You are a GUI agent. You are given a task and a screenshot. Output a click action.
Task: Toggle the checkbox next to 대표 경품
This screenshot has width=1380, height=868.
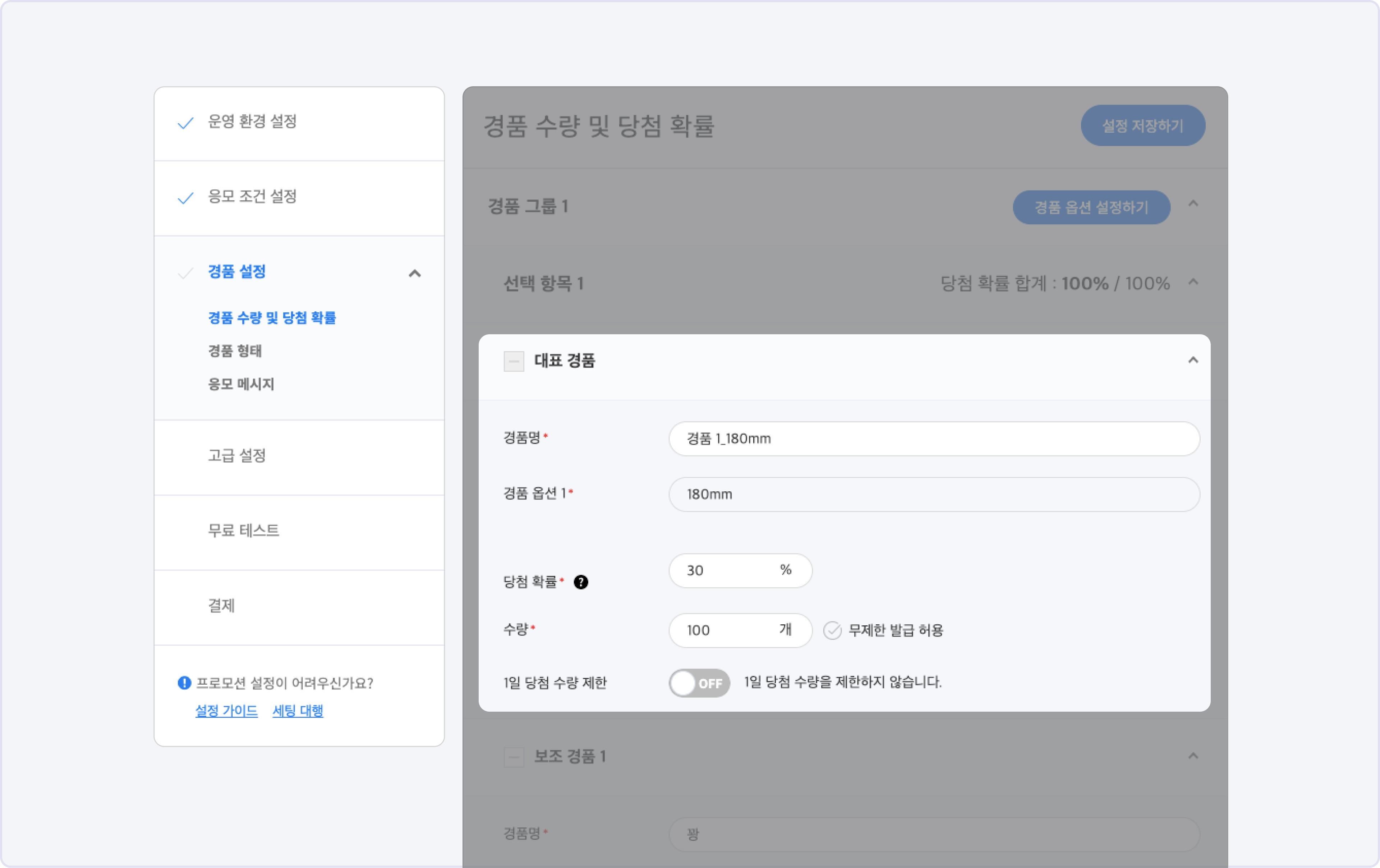click(514, 361)
